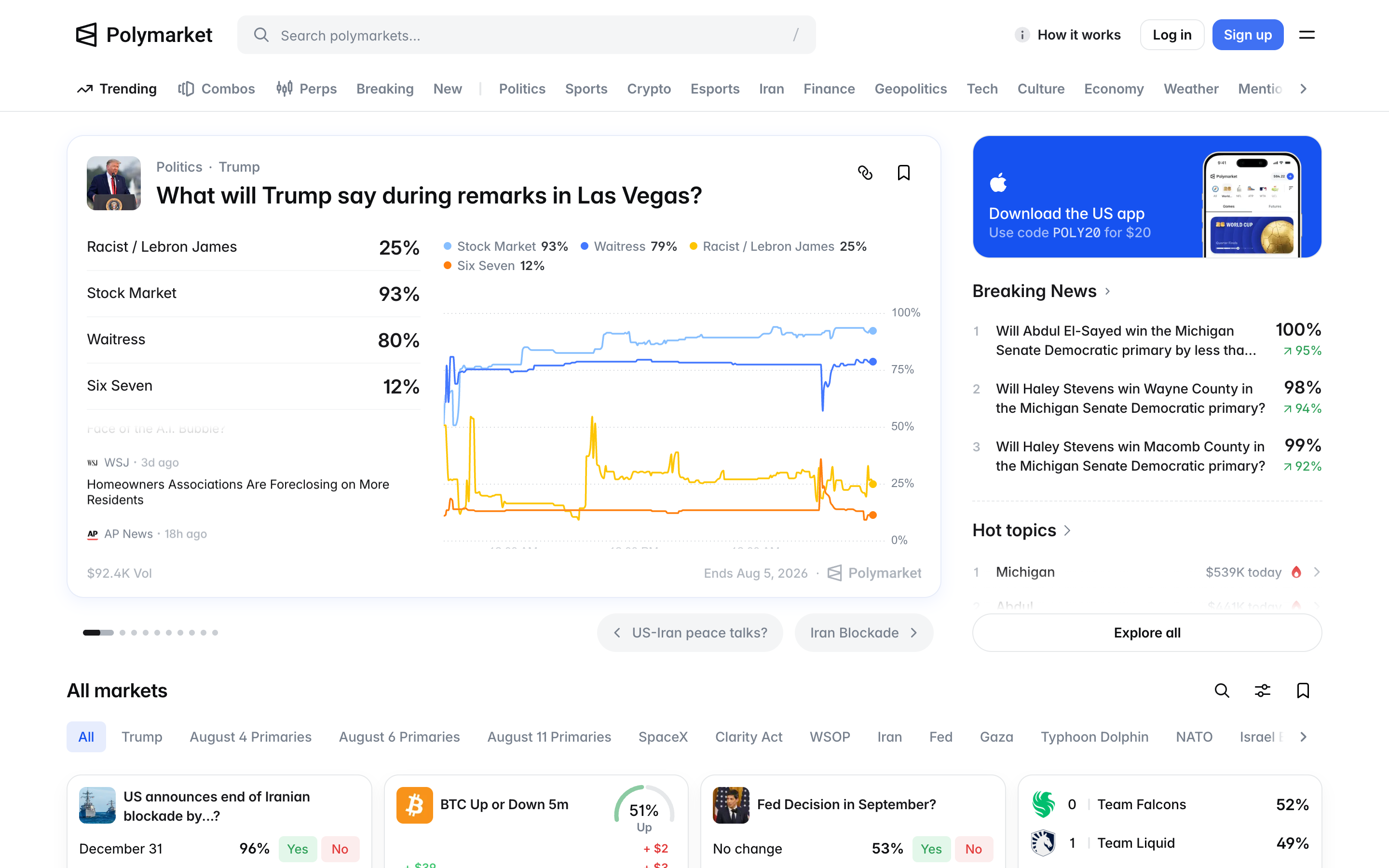
Task: Copy link icon on Trump market card
Action: pos(865,173)
